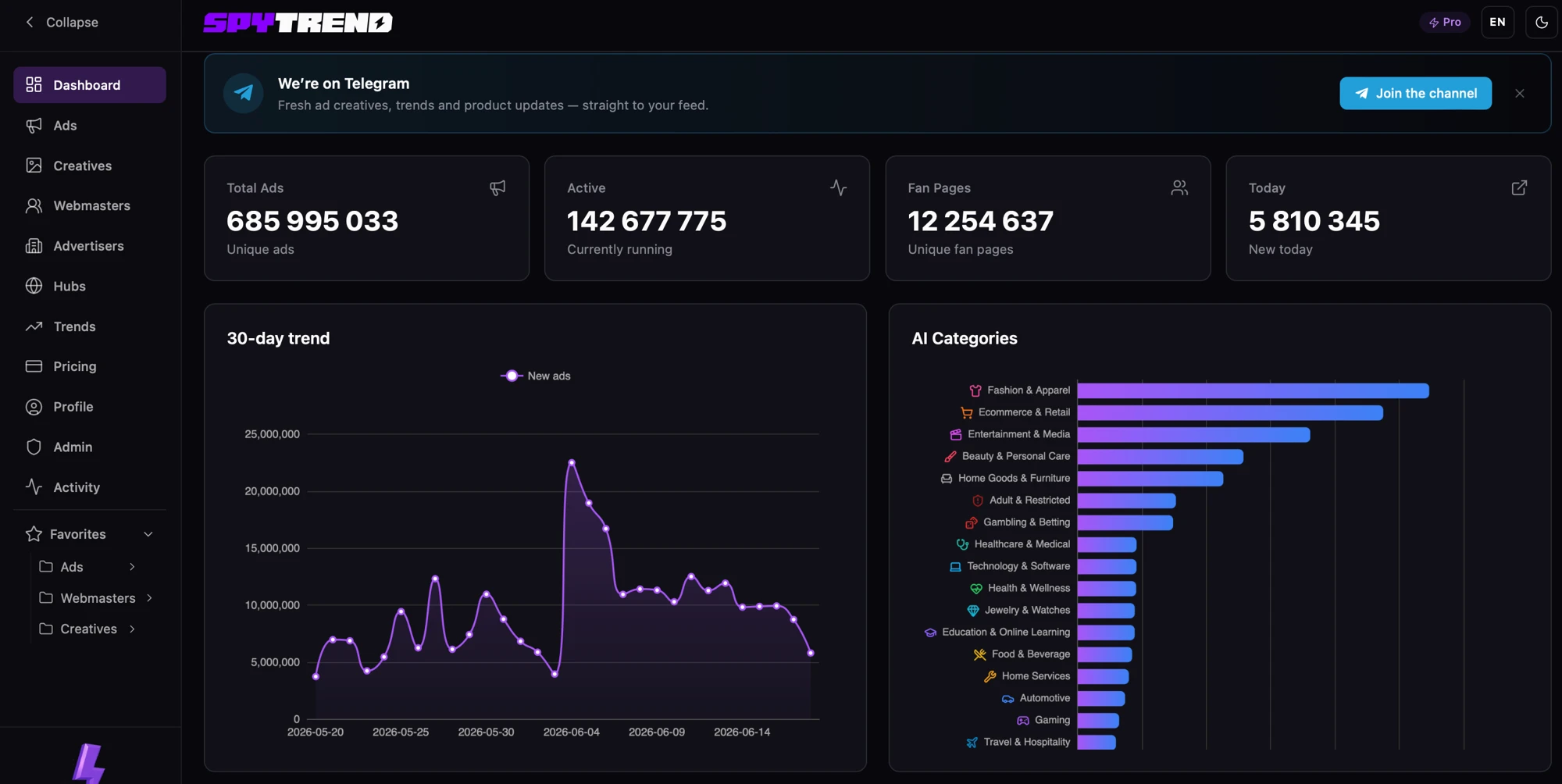
Task: Click the Telegram paper plane icon in banner
Action: click(x=244, y=93)
